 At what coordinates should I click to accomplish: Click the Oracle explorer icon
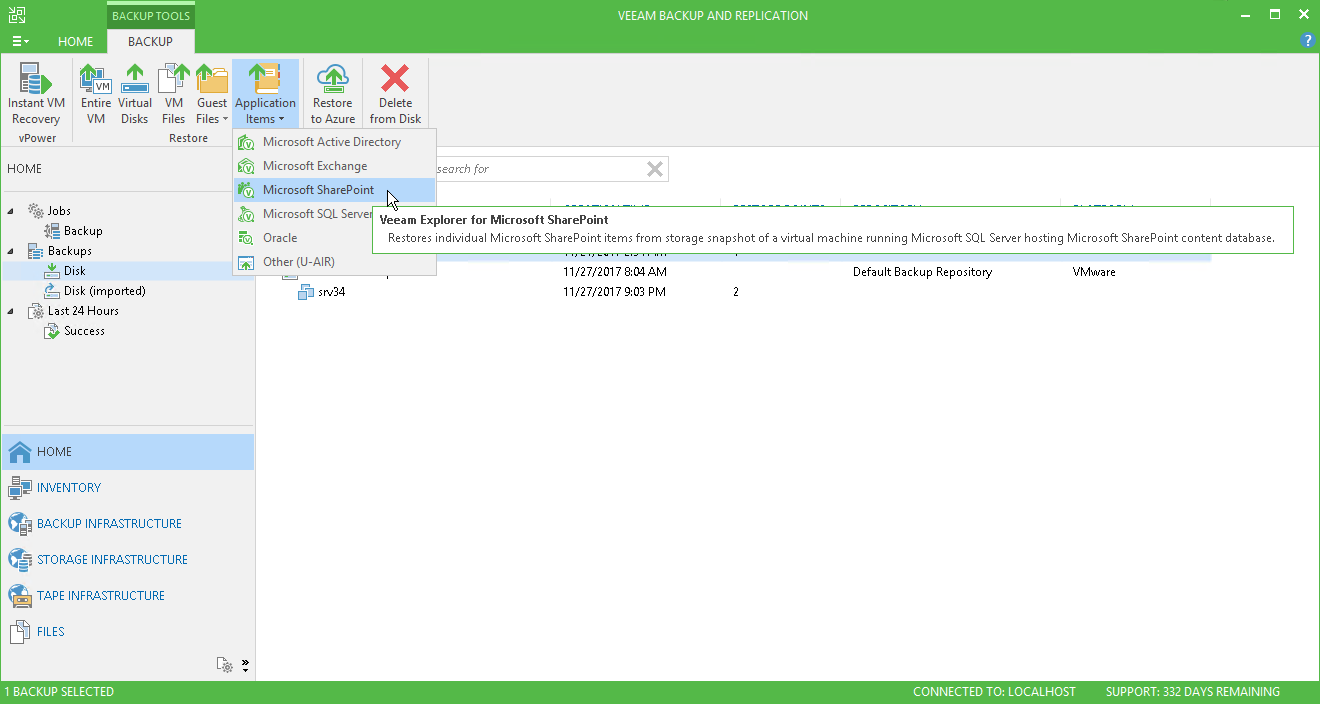point(246,238)
